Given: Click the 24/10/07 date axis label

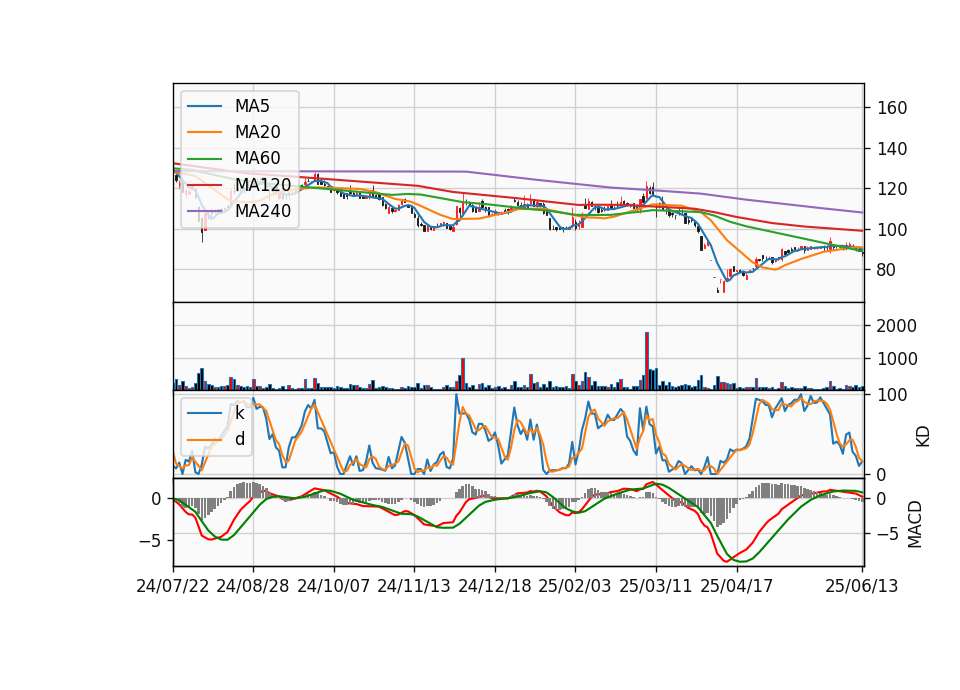Looking at the screenshot, I should [x=334, y=586].
